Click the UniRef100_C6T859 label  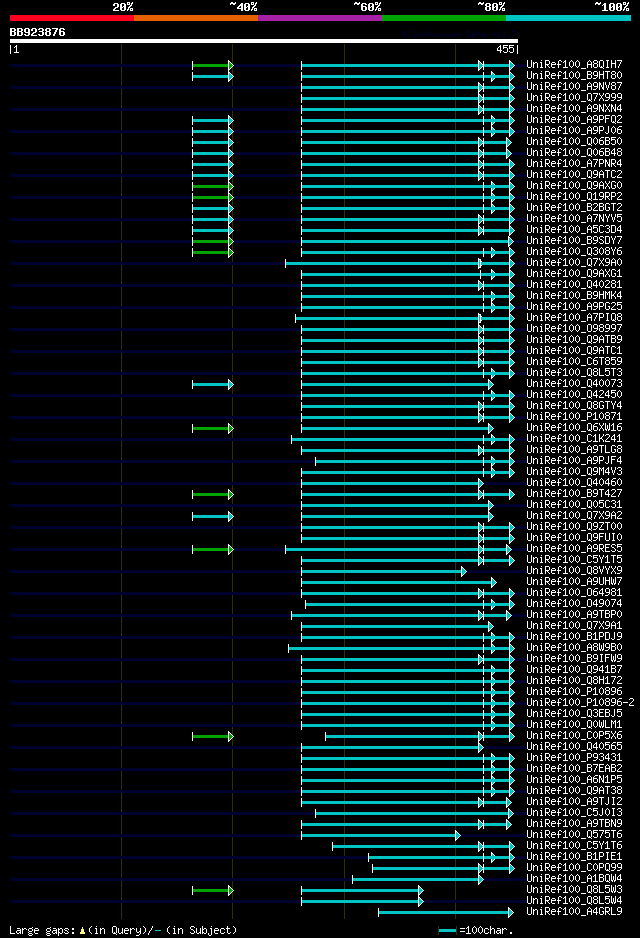tap(574, 362)
